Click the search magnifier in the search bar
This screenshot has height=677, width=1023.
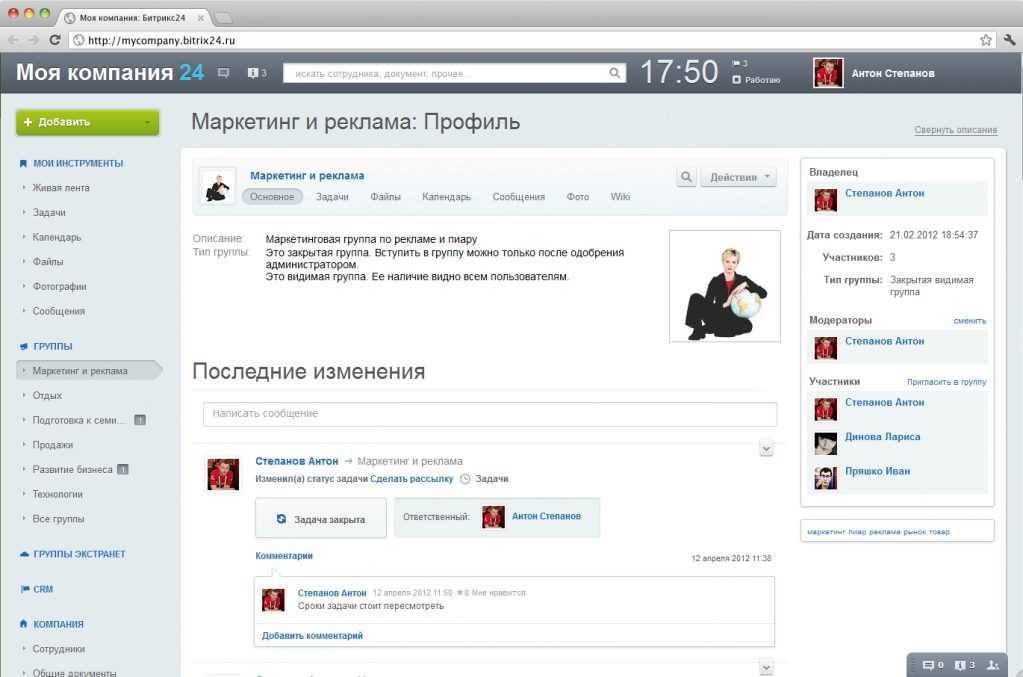coord(614,73)
